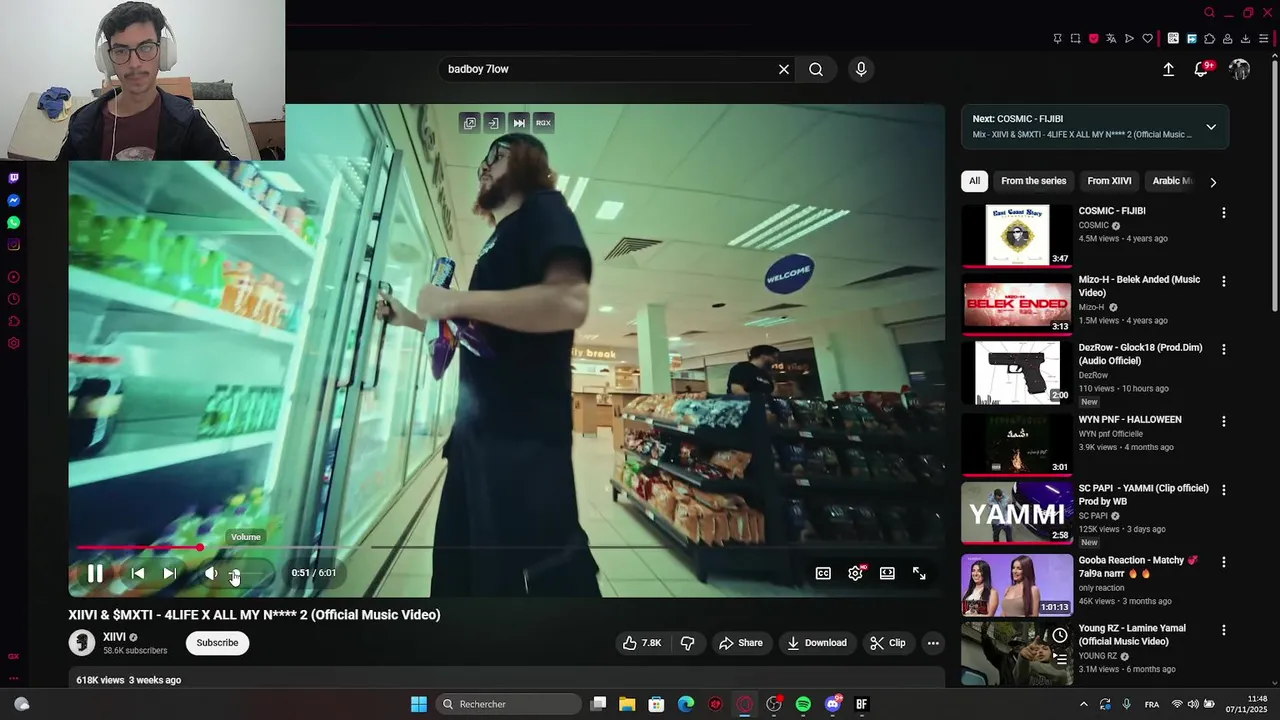This screenshot has width=1280, height=720.
Task: Open Gooba Reaction - Matchy video title
Action: click(x=1138, y=566)
